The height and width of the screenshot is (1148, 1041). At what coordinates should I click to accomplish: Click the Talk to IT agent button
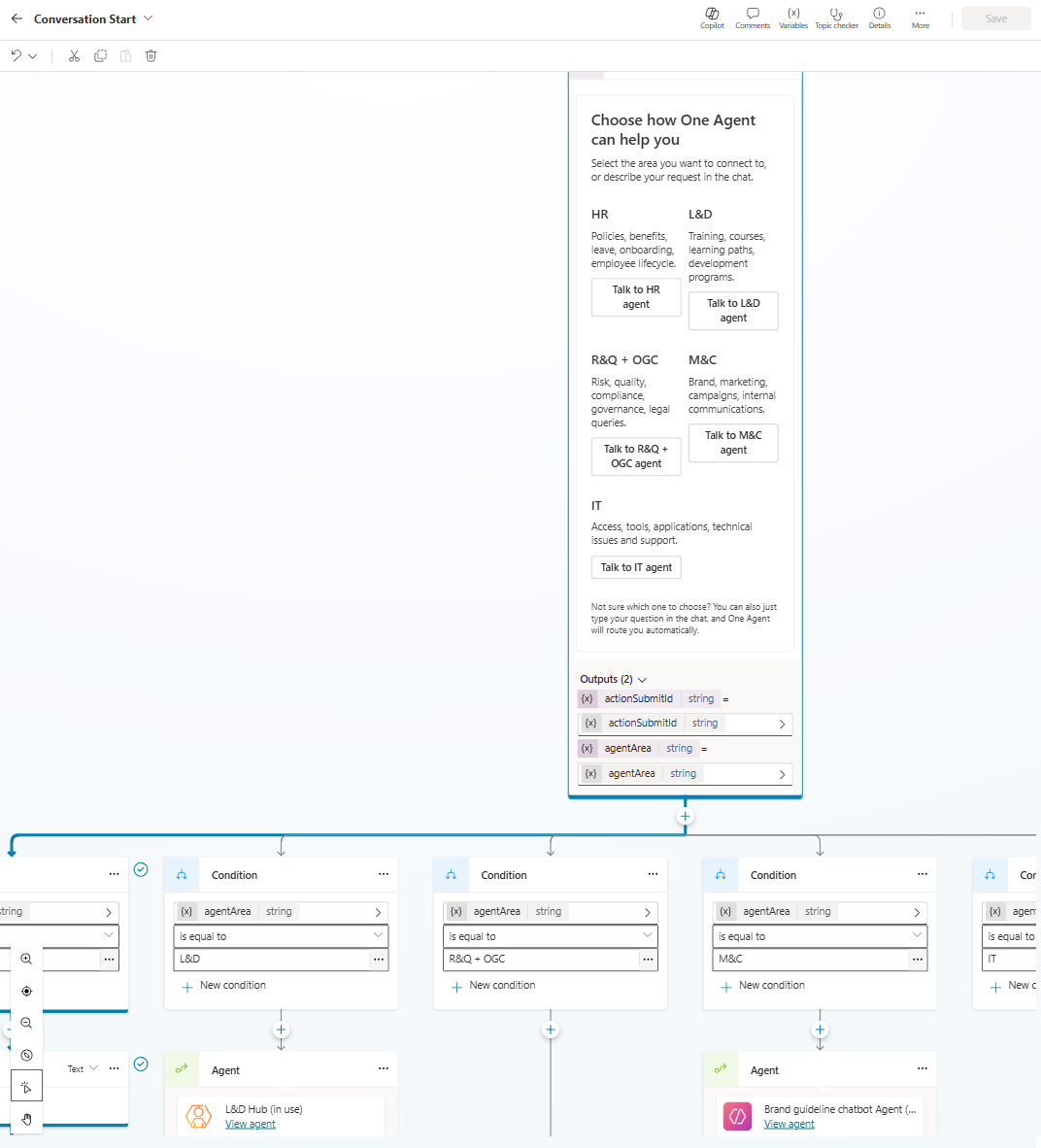[636, 567]
